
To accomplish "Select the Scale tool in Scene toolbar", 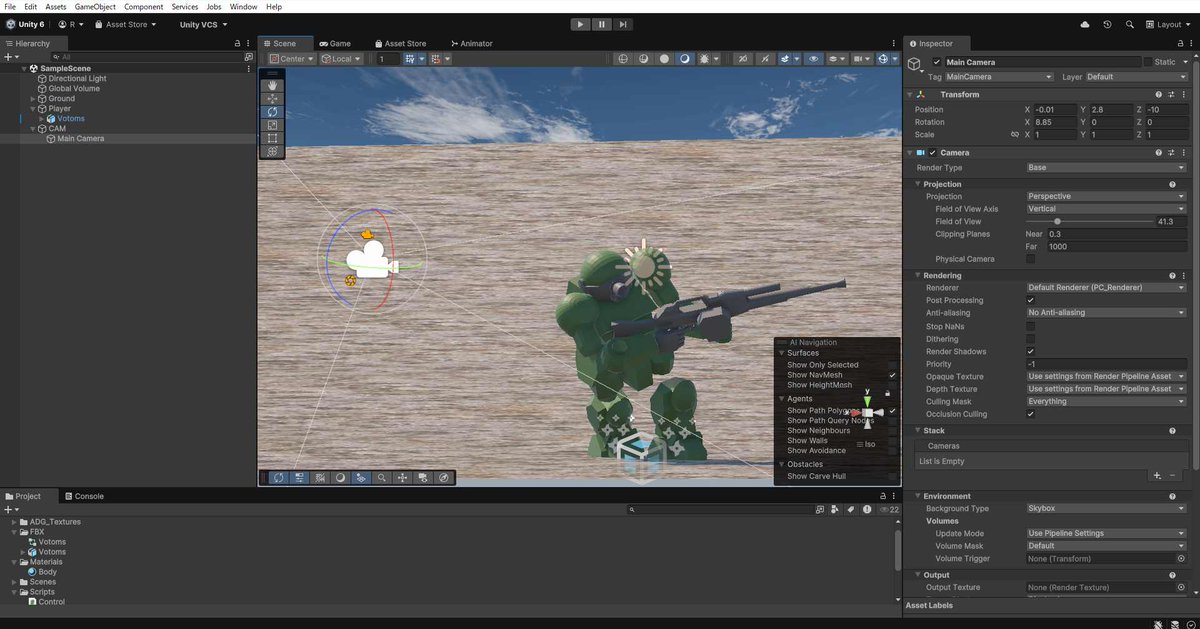I will pyautogui.click(x=273, y=125).
